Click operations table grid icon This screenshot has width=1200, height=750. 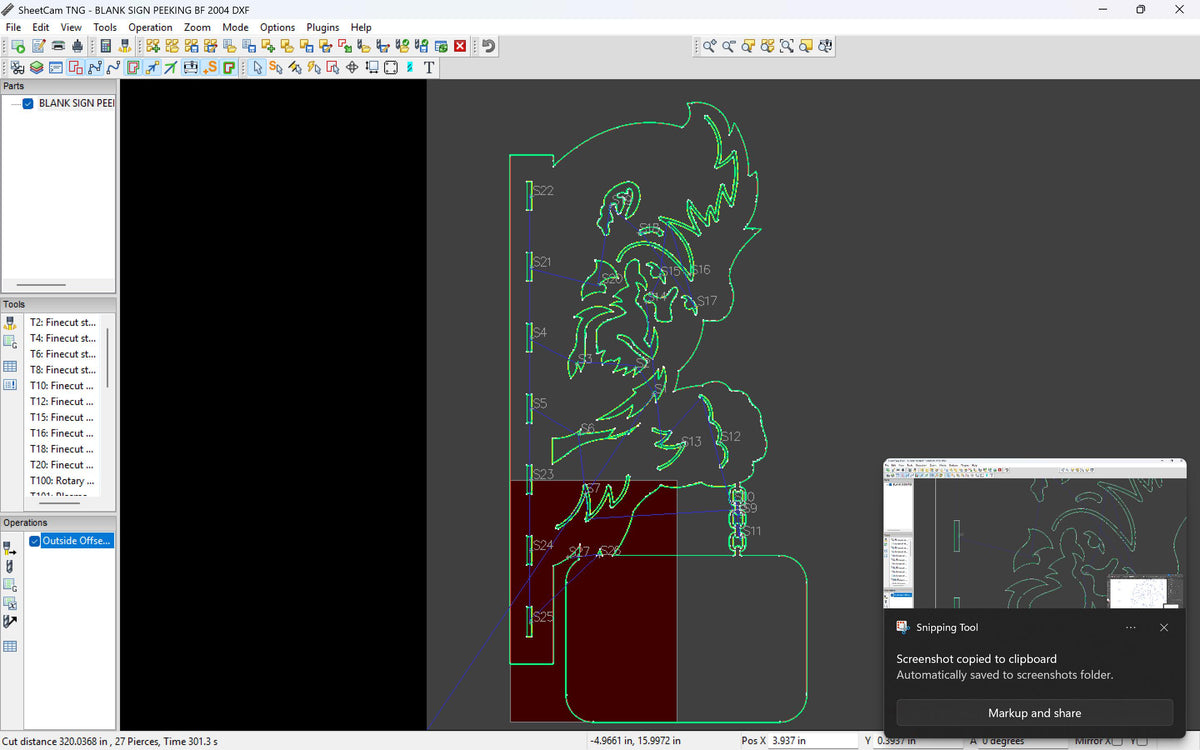tap(10, 646)
